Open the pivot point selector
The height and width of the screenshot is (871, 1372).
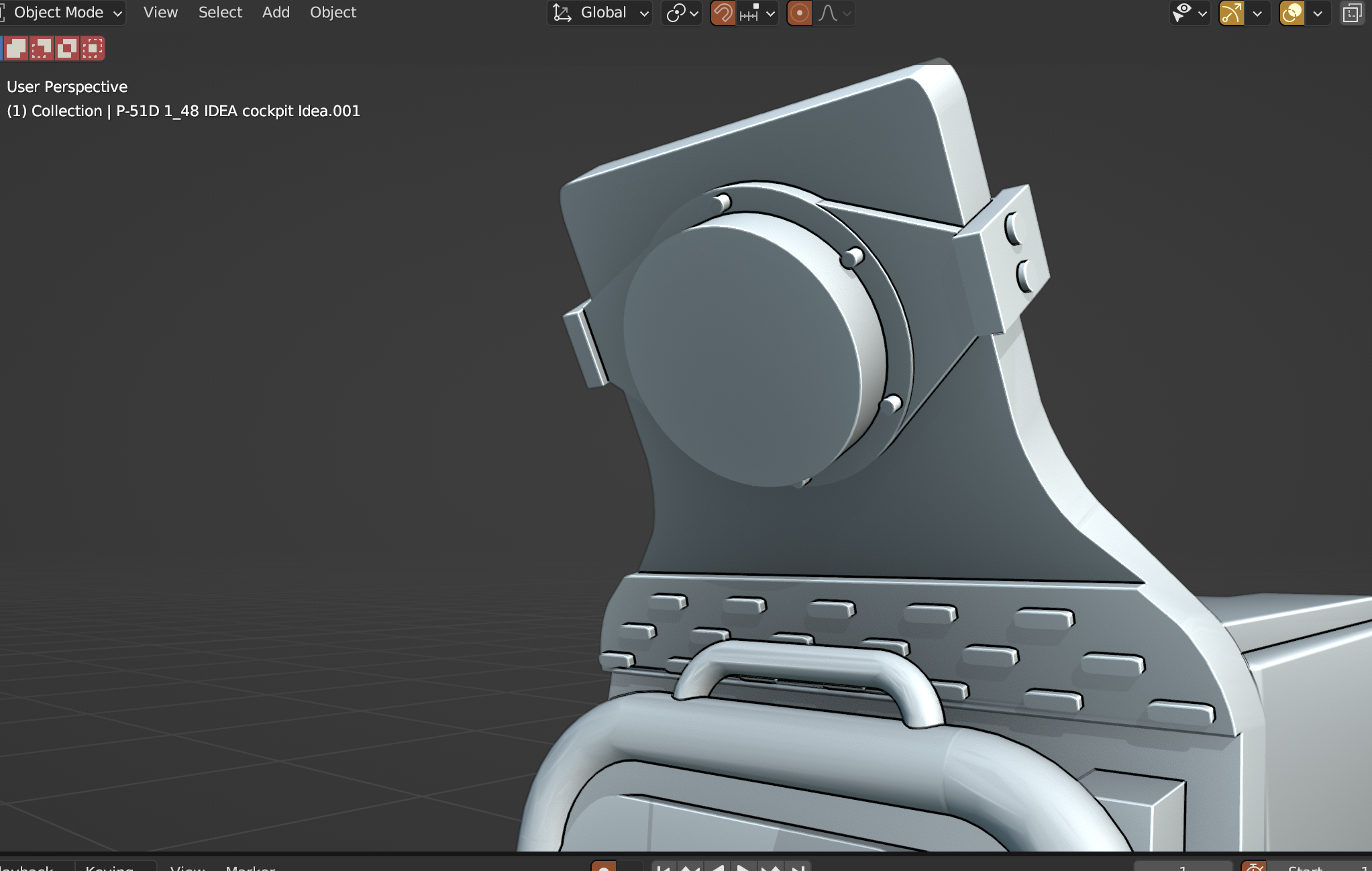pyautogui.click(x=681, y=13)
